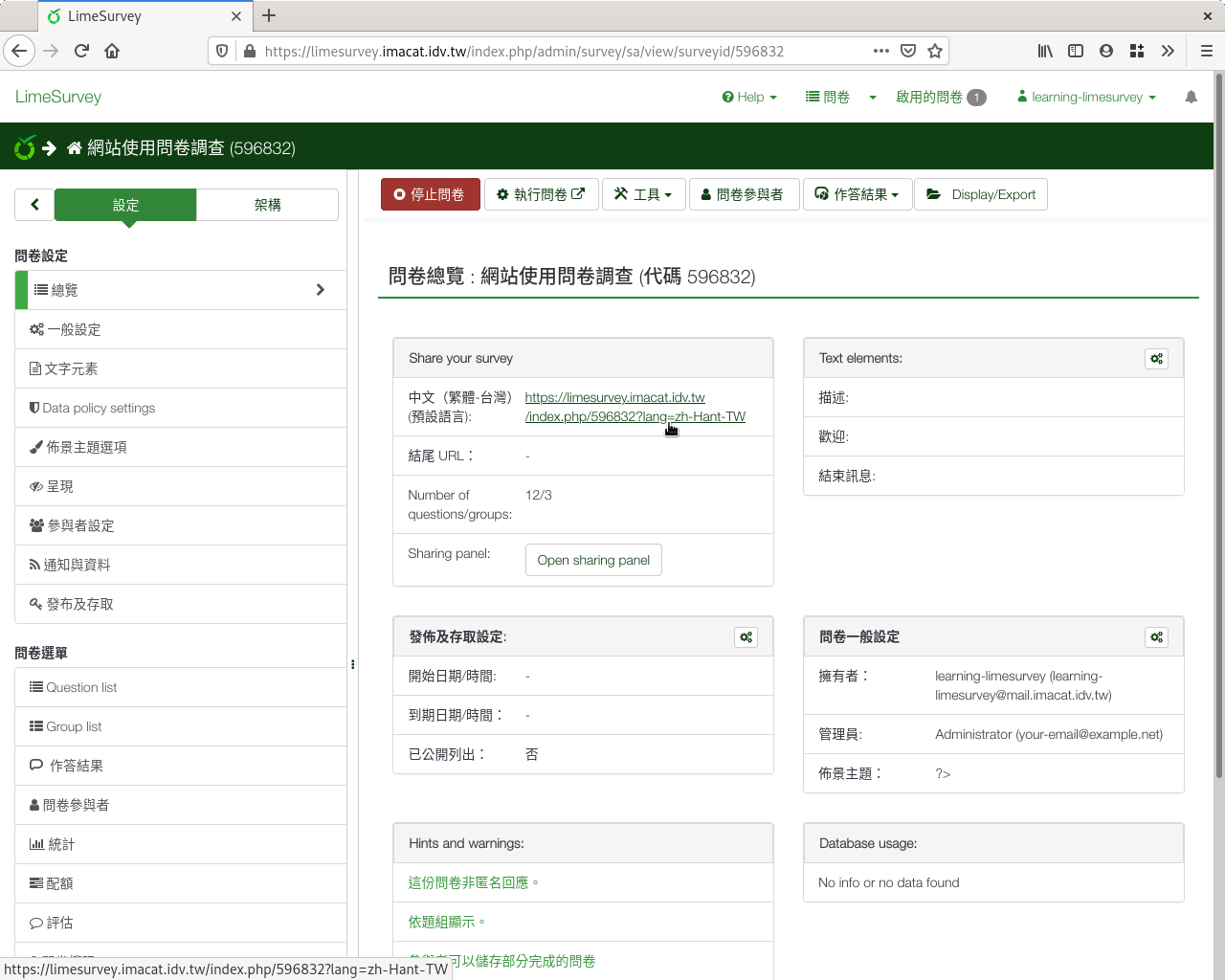Open 啟用的問卷 active surveys link
The image size is (1225, 980).
(940, 97)
